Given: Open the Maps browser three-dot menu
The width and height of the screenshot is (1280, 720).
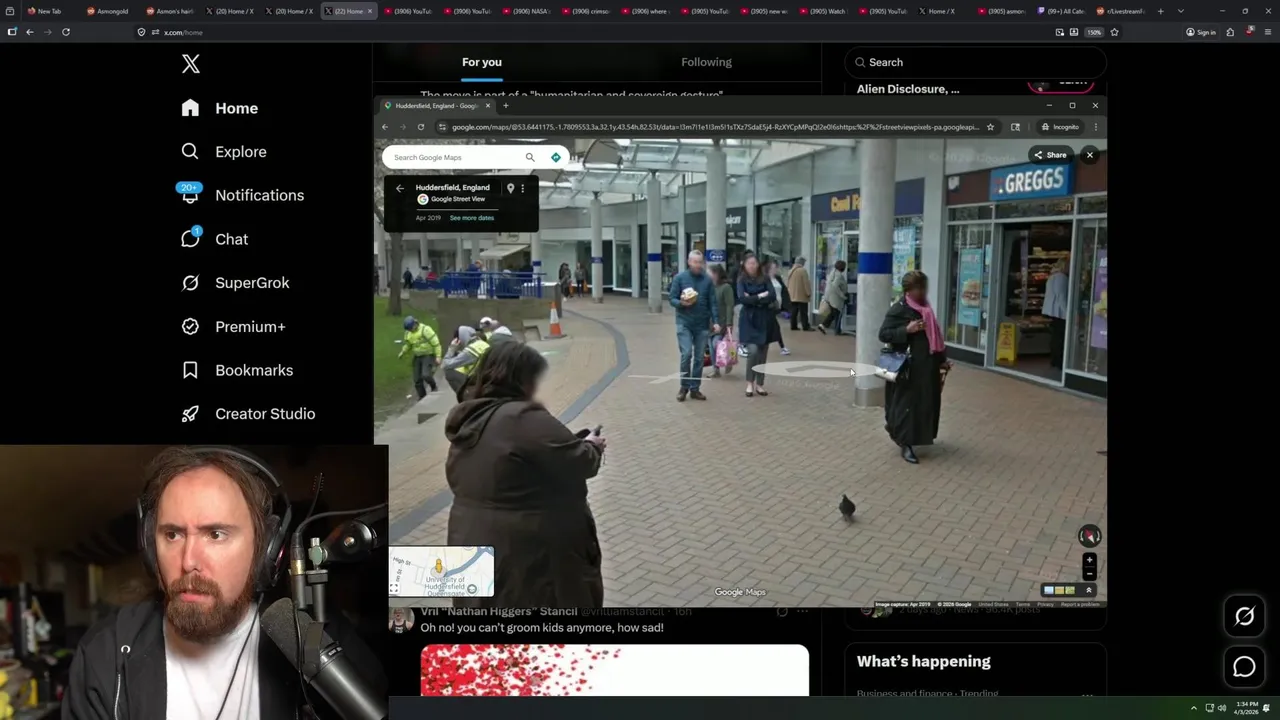Looking at the screenshot, I should pos(1096,127).
